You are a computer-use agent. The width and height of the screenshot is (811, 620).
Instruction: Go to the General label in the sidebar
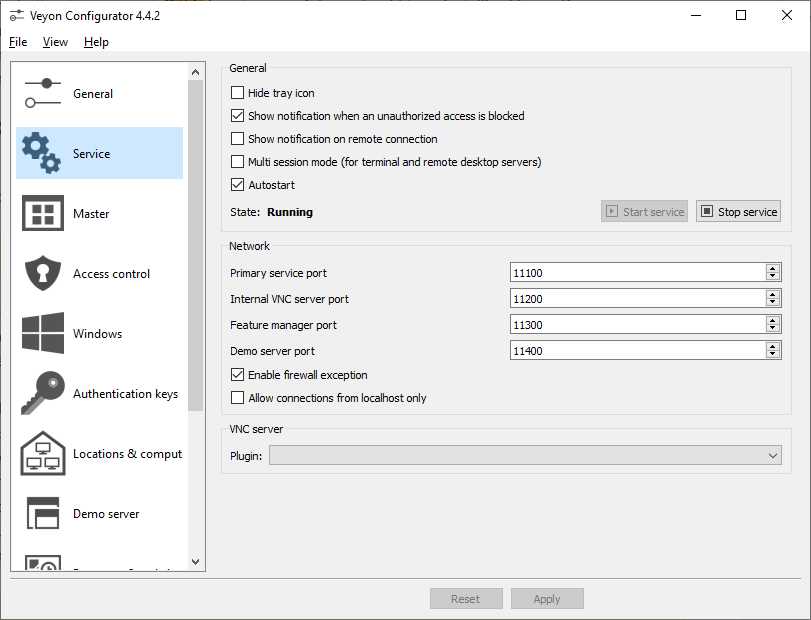coord(93,94)
